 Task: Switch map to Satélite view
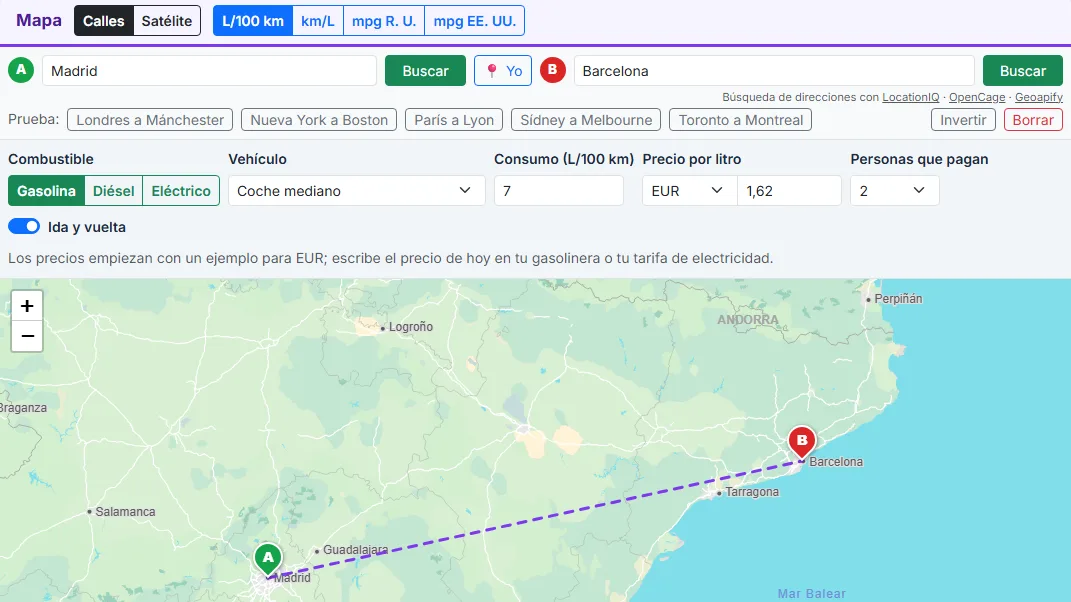tap(167, 20)
